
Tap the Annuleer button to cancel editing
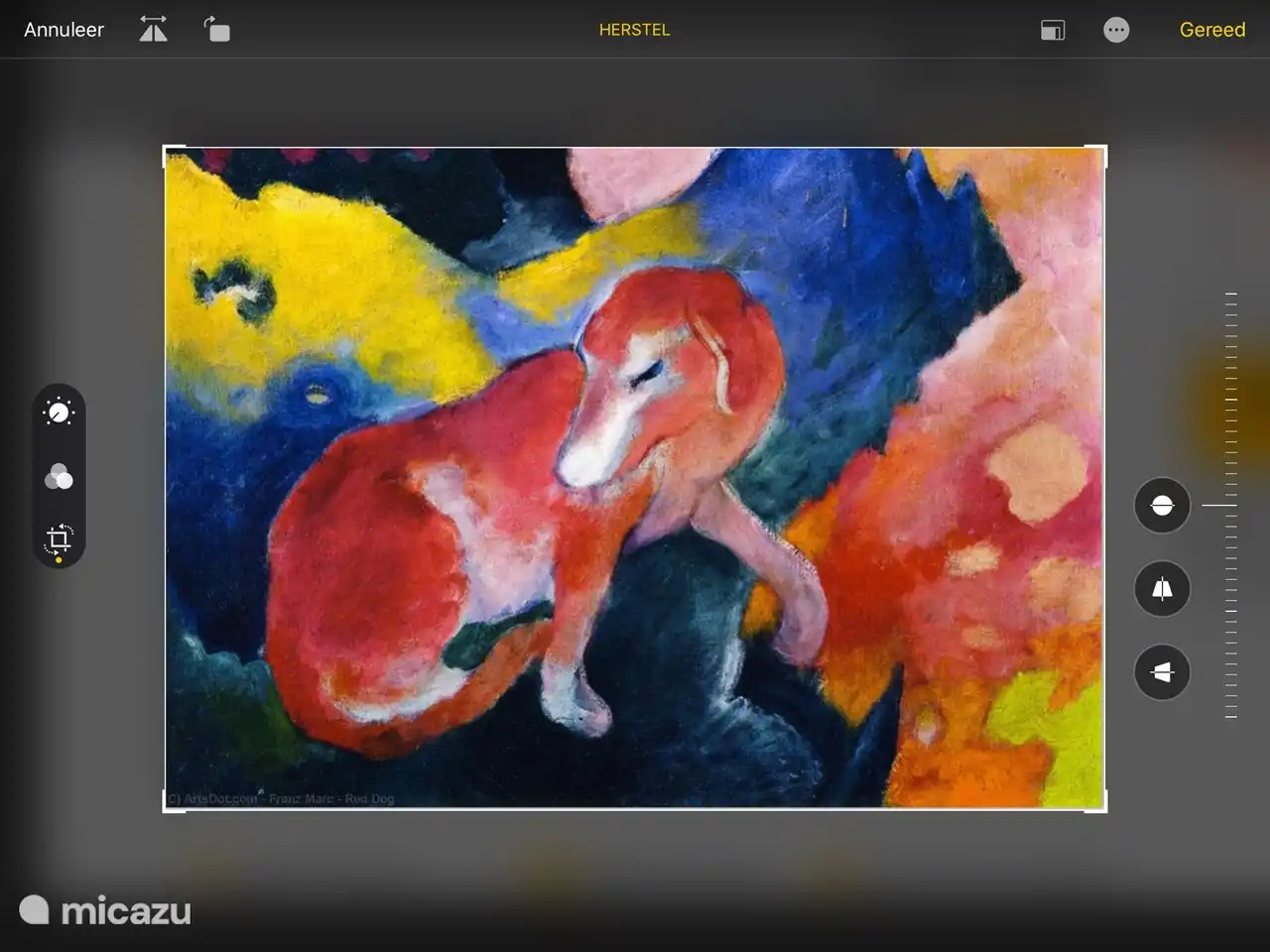point(63,30)
